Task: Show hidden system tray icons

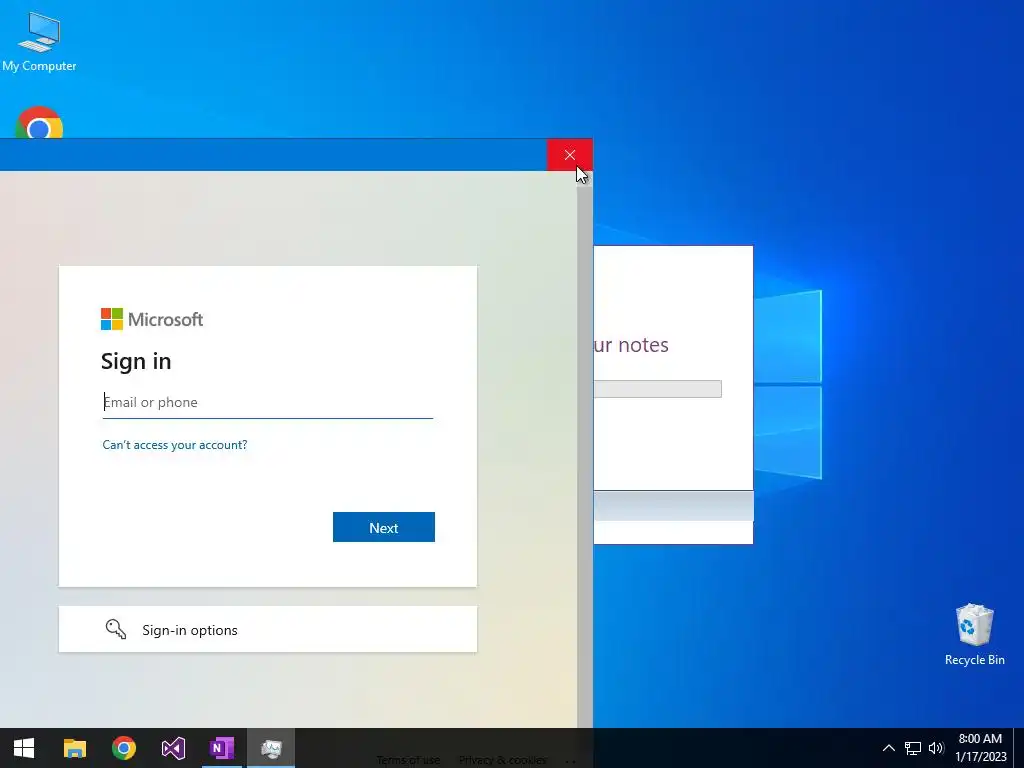Action: click(889, 748)
